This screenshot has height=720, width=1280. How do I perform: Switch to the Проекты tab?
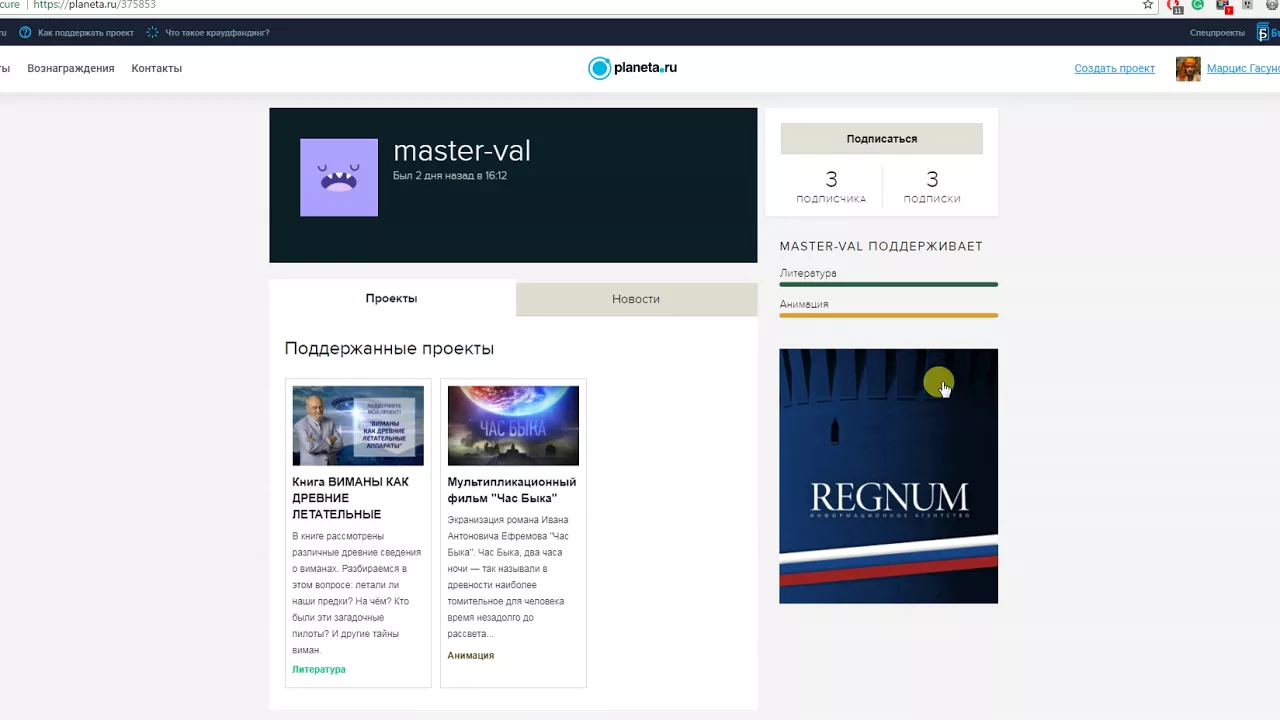392,299
